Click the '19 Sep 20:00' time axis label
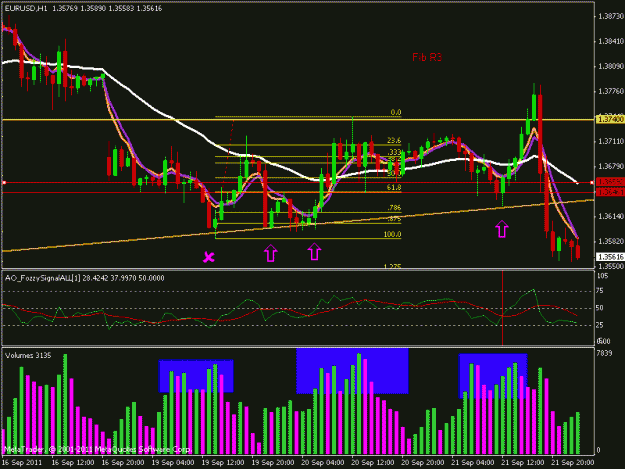Image resolution: width=625 pixels, height=469 pixels. tap(273, 463)
